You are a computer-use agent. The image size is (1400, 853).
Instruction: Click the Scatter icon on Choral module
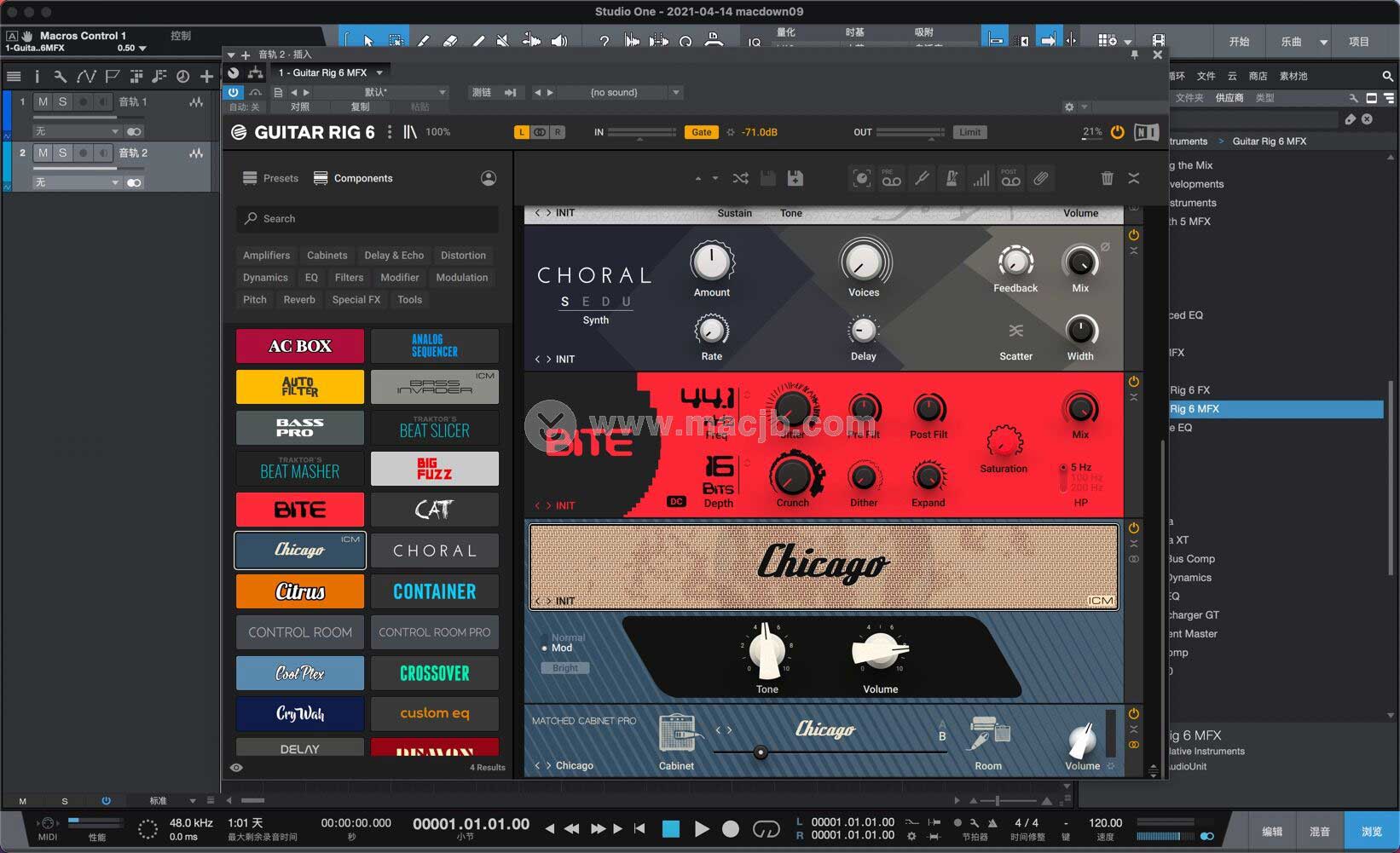point(1015,331)
